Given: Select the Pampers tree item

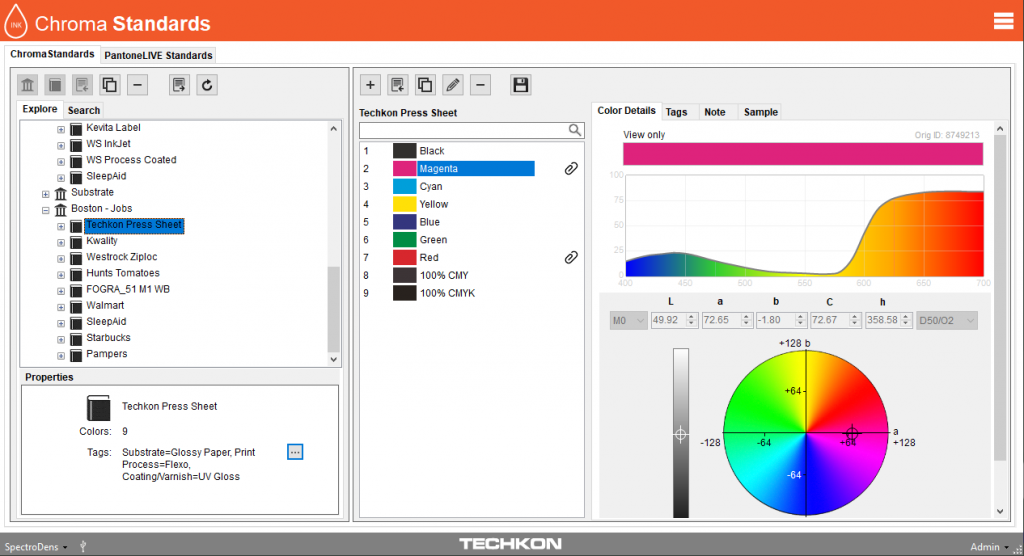Looking at the screenshot, I should click(106, 354).
